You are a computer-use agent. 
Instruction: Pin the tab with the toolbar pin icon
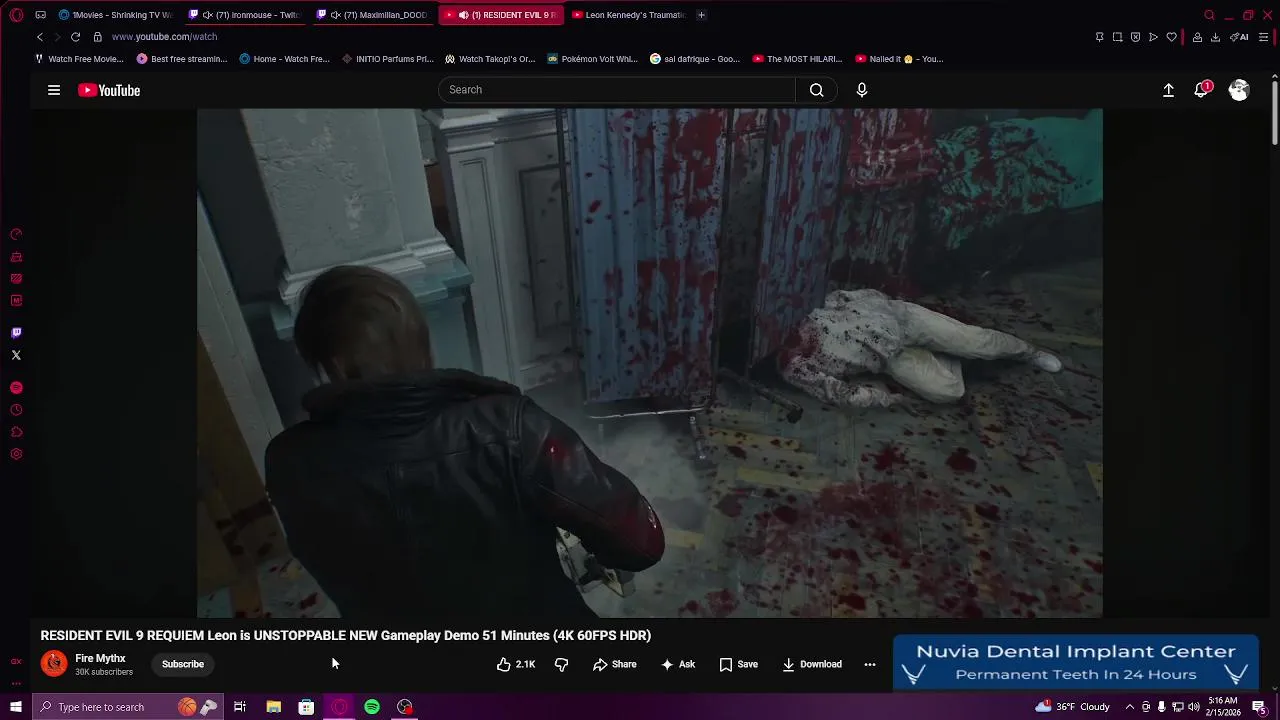[1099, 37]
